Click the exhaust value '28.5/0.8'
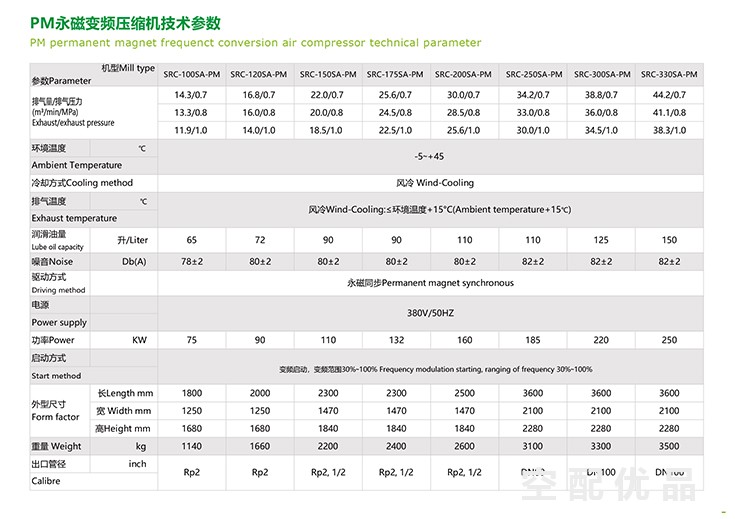This screenshot has height=519, width=735. [x=464, y=113]
